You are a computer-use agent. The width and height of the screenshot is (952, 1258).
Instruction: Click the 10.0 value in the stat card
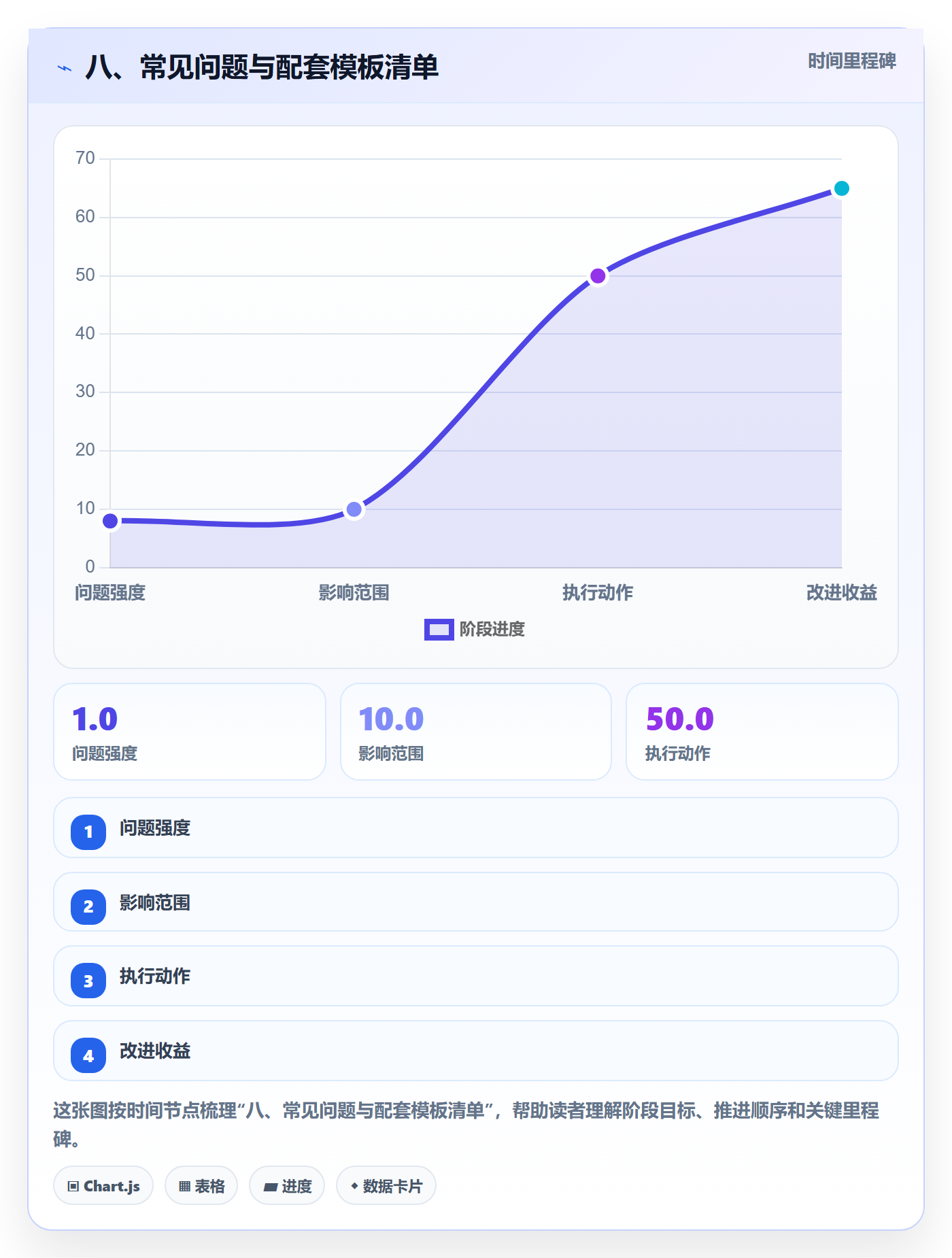391,719
